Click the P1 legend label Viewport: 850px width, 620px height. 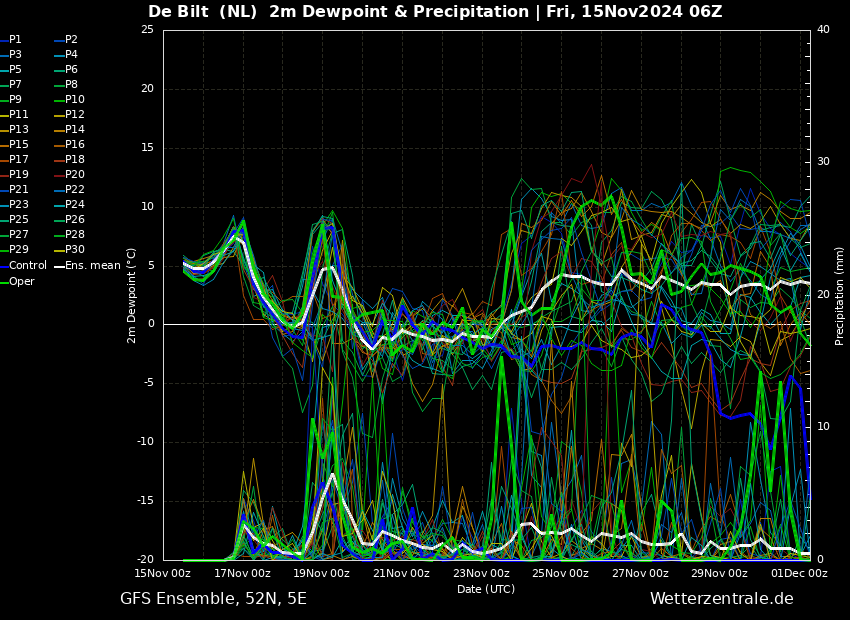click(x=15, y=40)
